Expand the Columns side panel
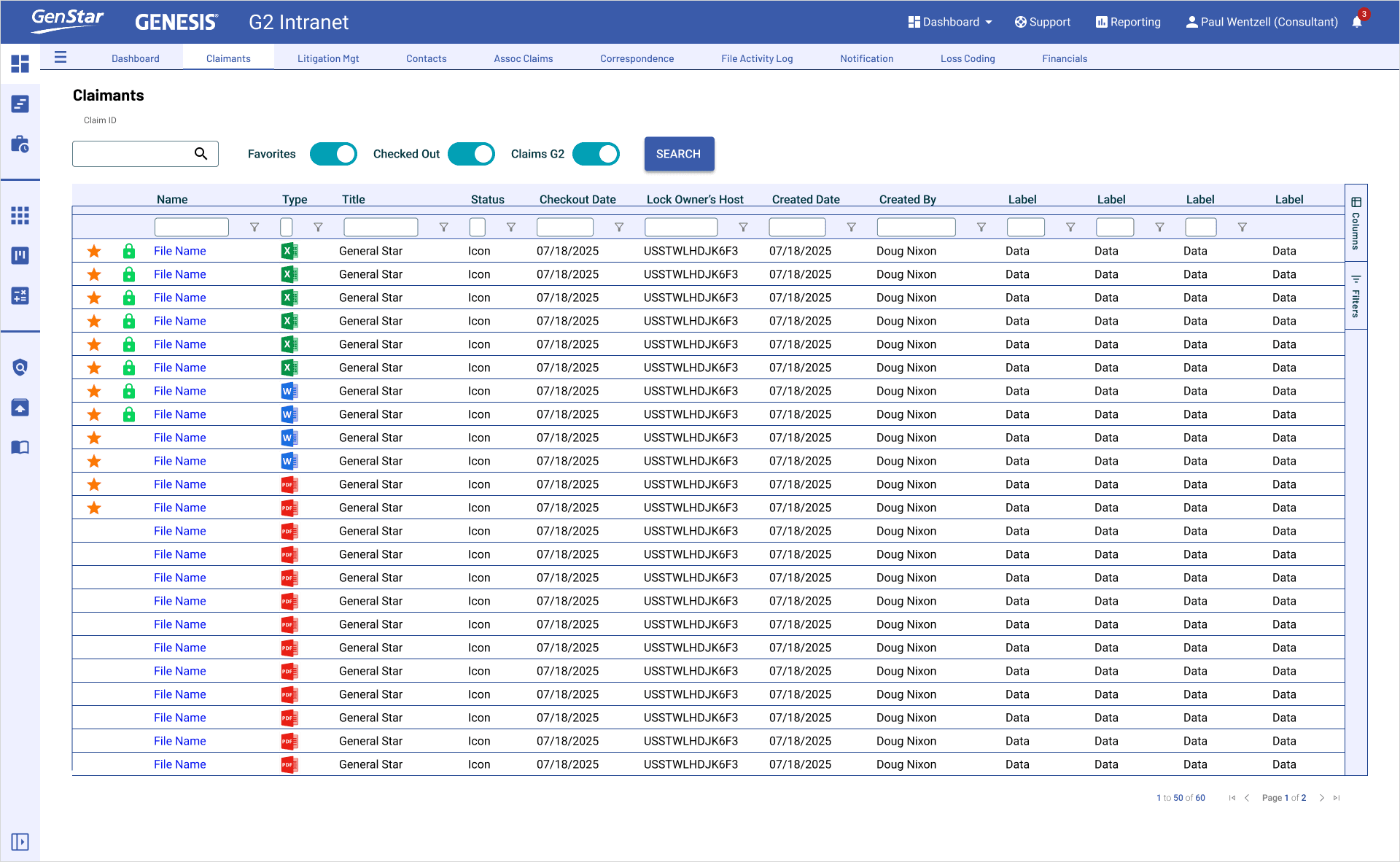This screenshot has height=862, width=1400. point(1356,222)
